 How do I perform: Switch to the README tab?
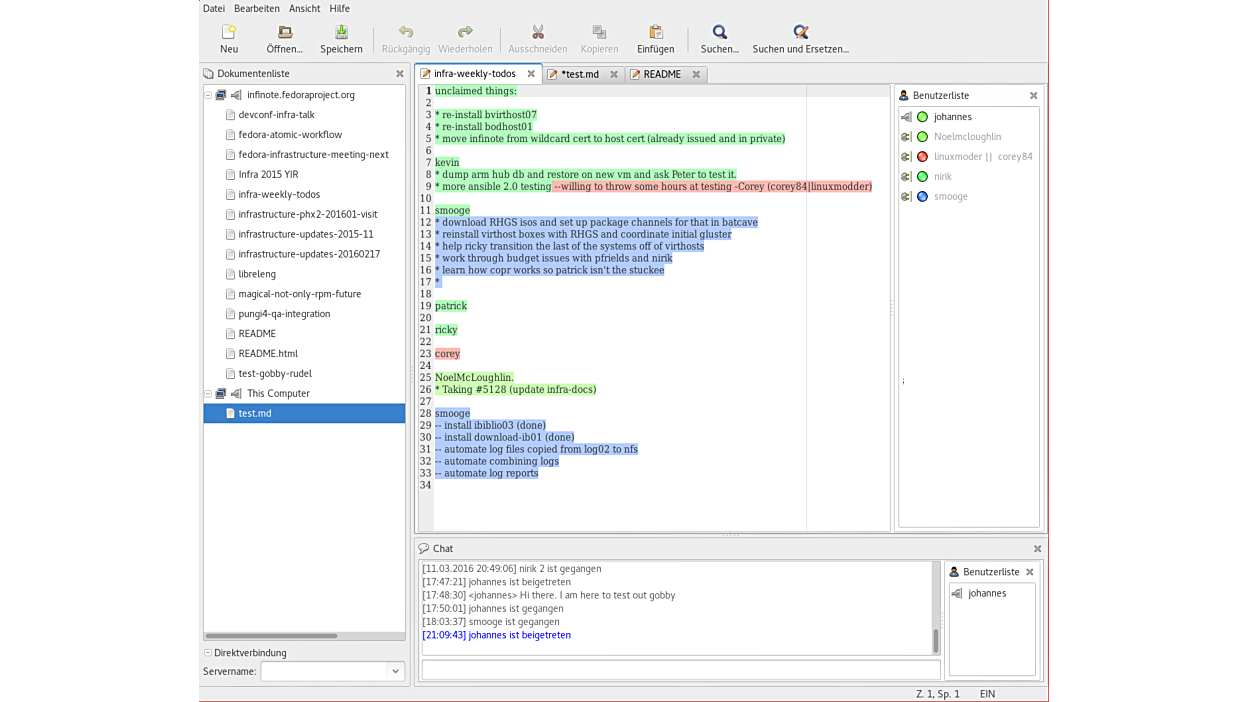(662, 74)
